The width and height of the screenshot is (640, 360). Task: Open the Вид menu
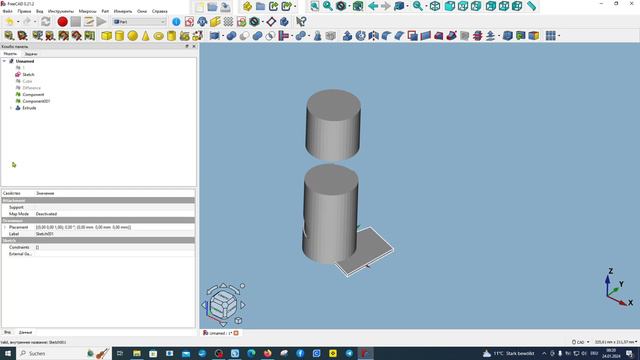(40, 11)
